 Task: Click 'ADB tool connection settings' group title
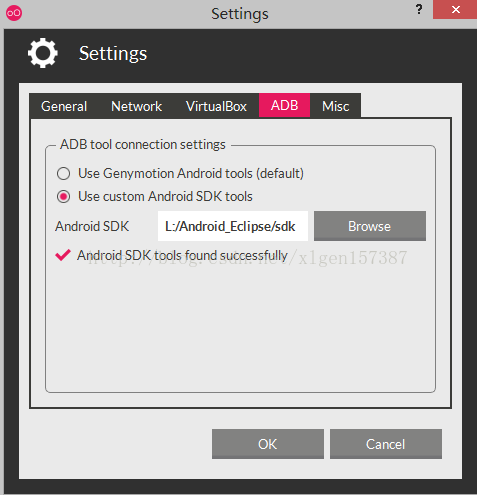(x=143, y=145)
